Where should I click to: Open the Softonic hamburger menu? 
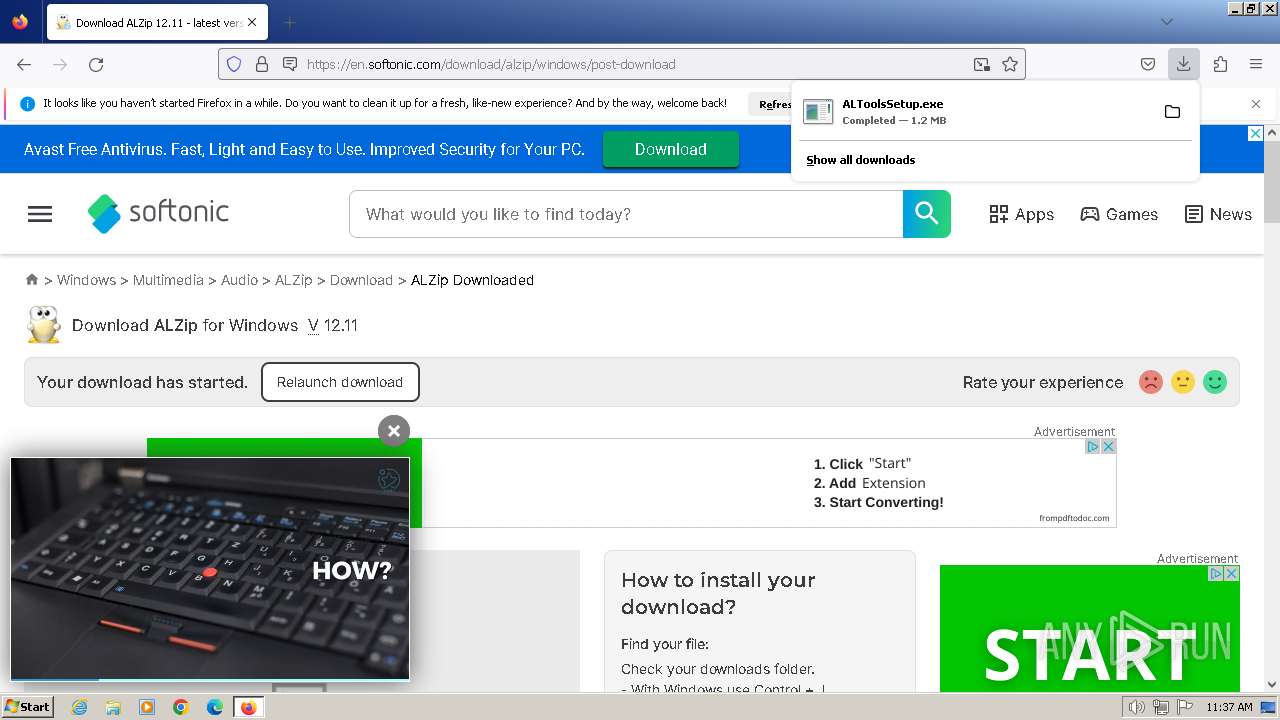[40, 214]
